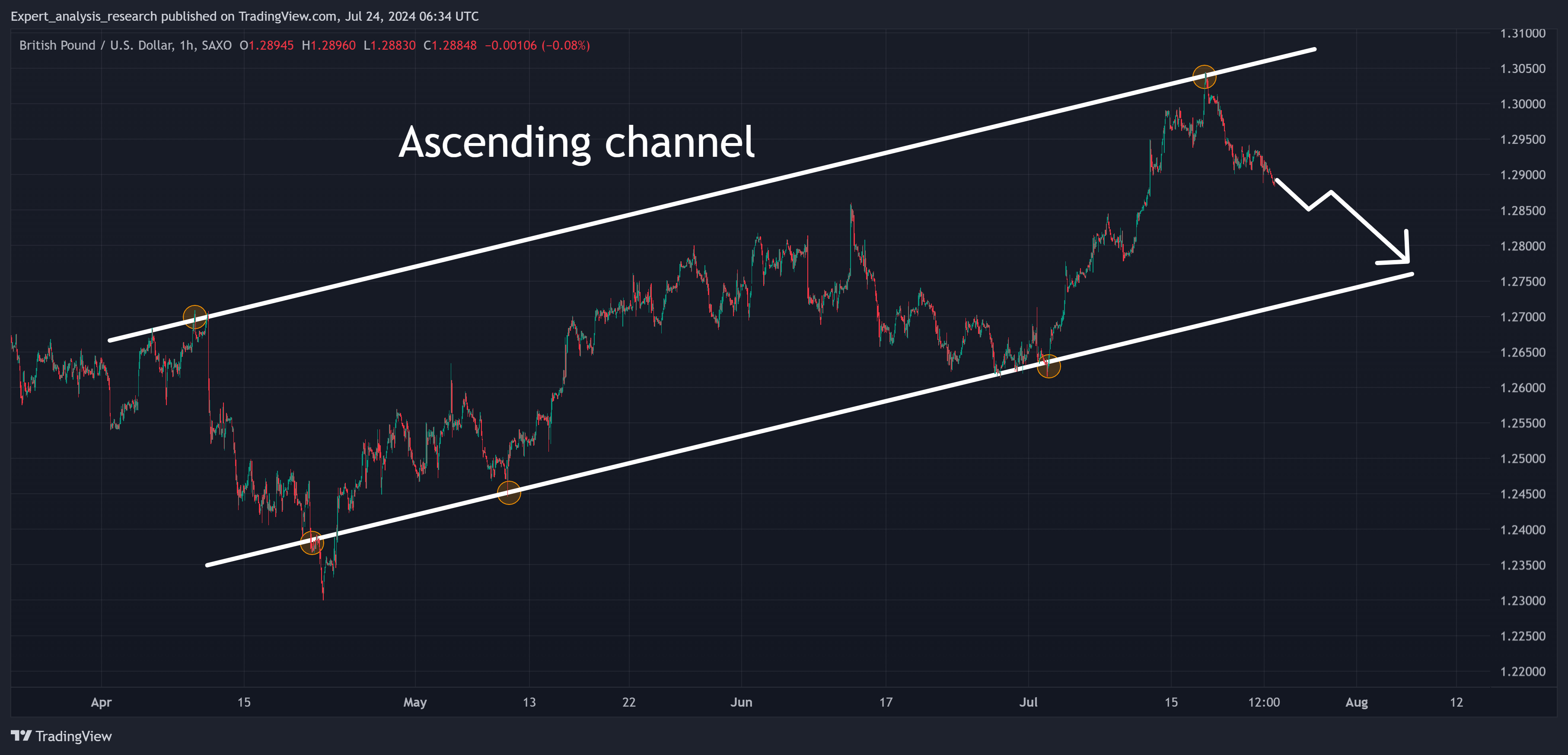The height and width of the screenshot is (755, 1568).
Task: Click the Ascending channel text annotation
Action: [577, 143]
